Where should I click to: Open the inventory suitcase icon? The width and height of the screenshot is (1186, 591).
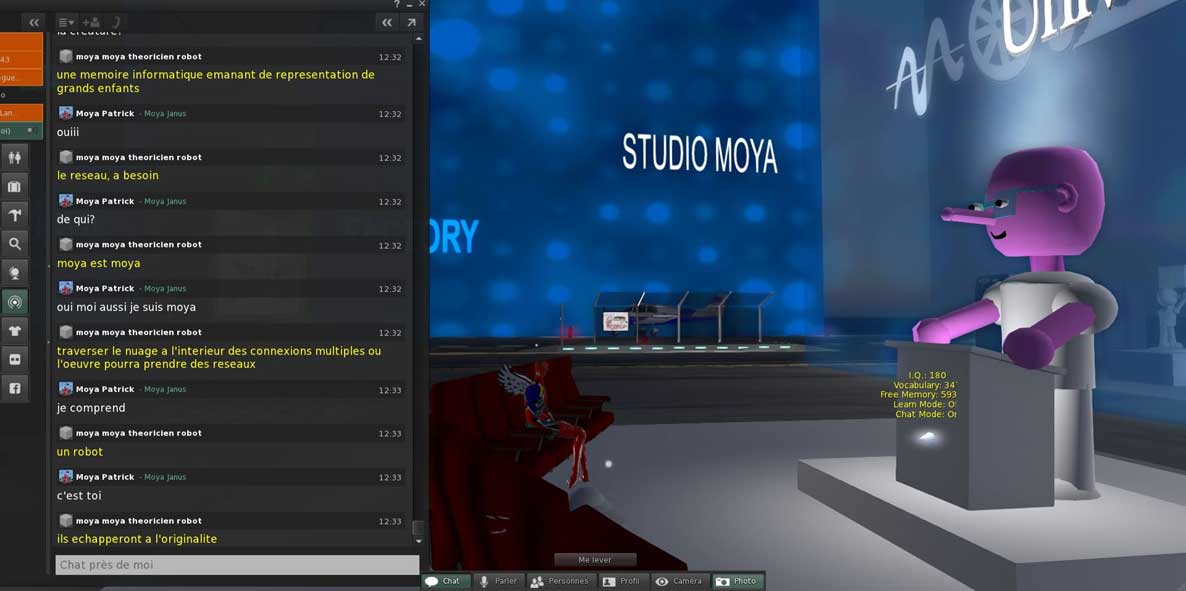coord(15,186)
